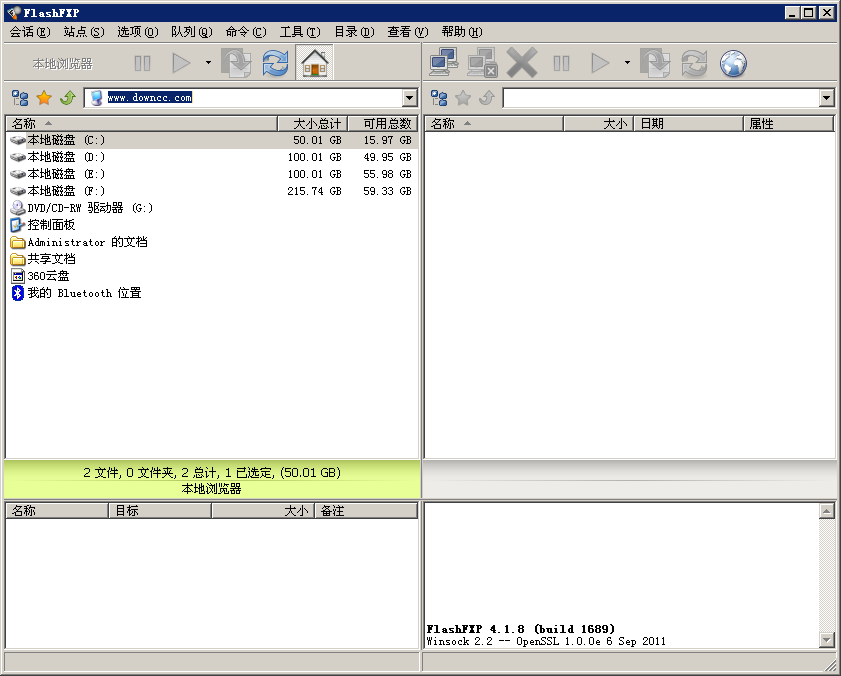Open the globe Quick Connect icon
Image resolution: width=841 pixels, height=676 pixels.
click(732, 63)
